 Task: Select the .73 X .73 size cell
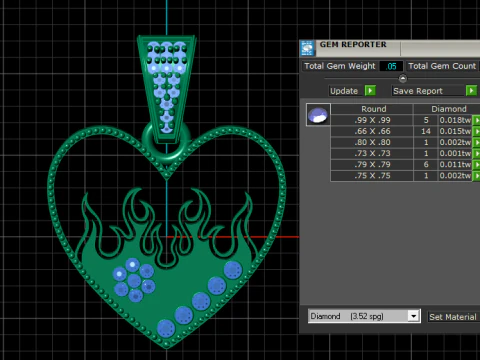(372, 153)
